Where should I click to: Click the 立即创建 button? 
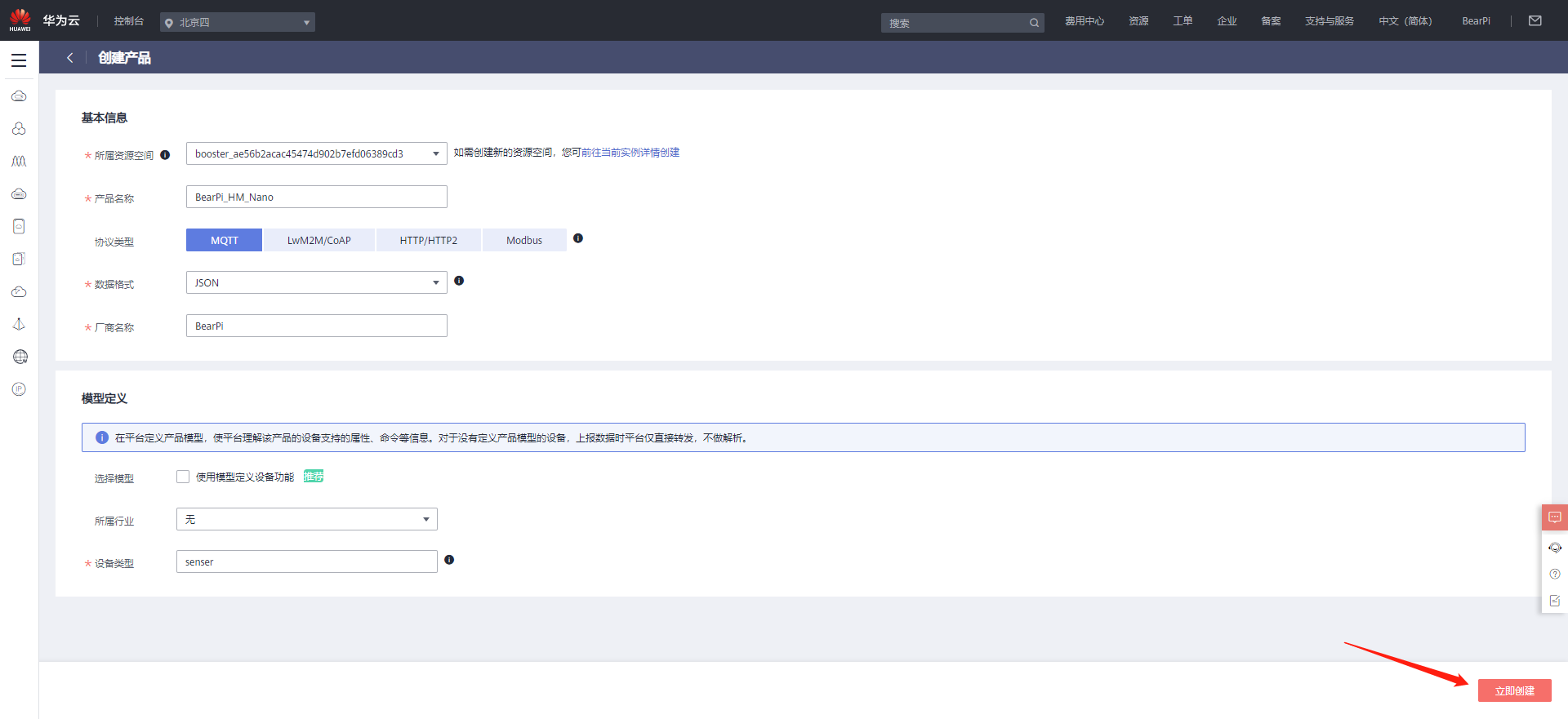point(1514,690)
